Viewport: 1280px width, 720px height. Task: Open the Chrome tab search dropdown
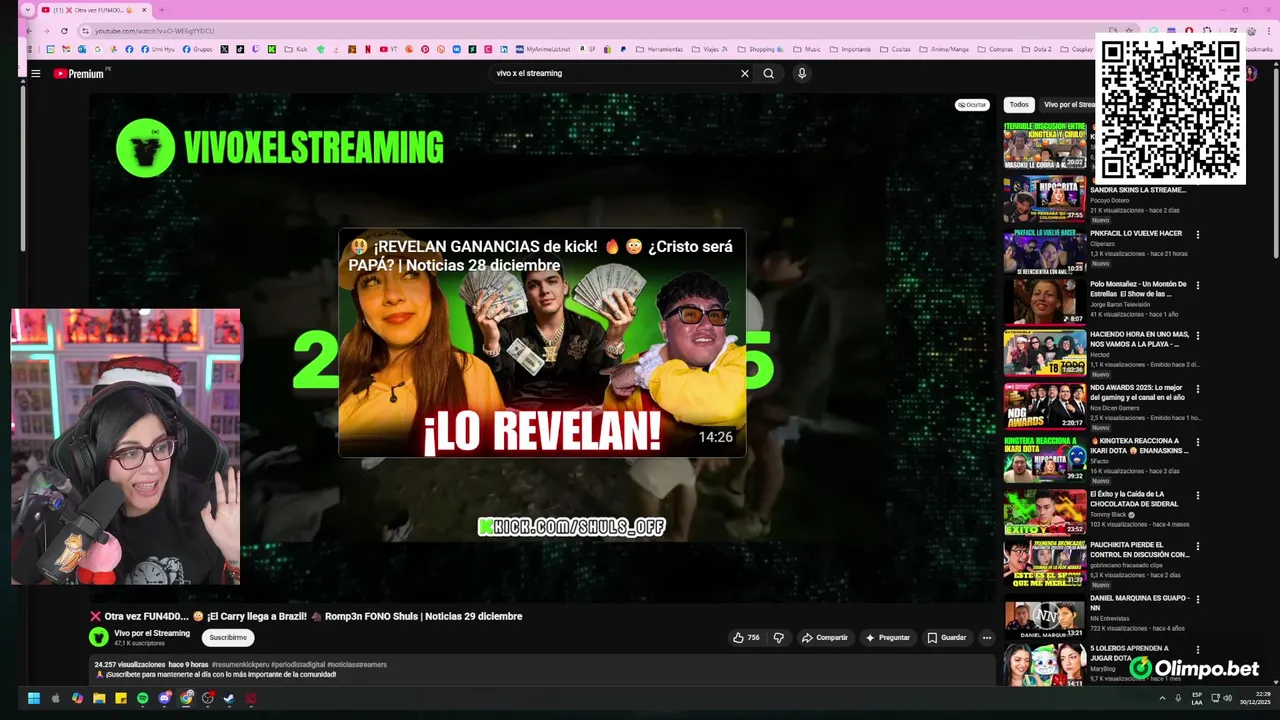point(27,10)
